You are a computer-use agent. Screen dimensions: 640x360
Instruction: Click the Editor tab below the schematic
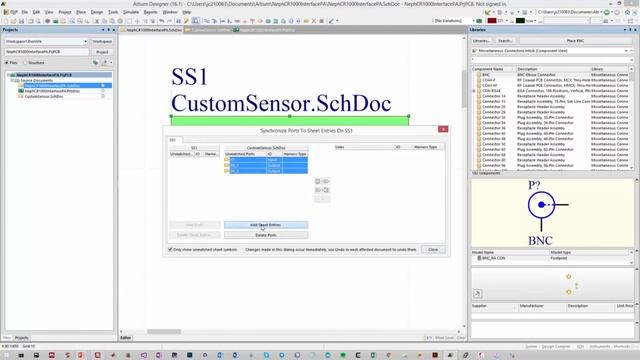tap(126, 338)
